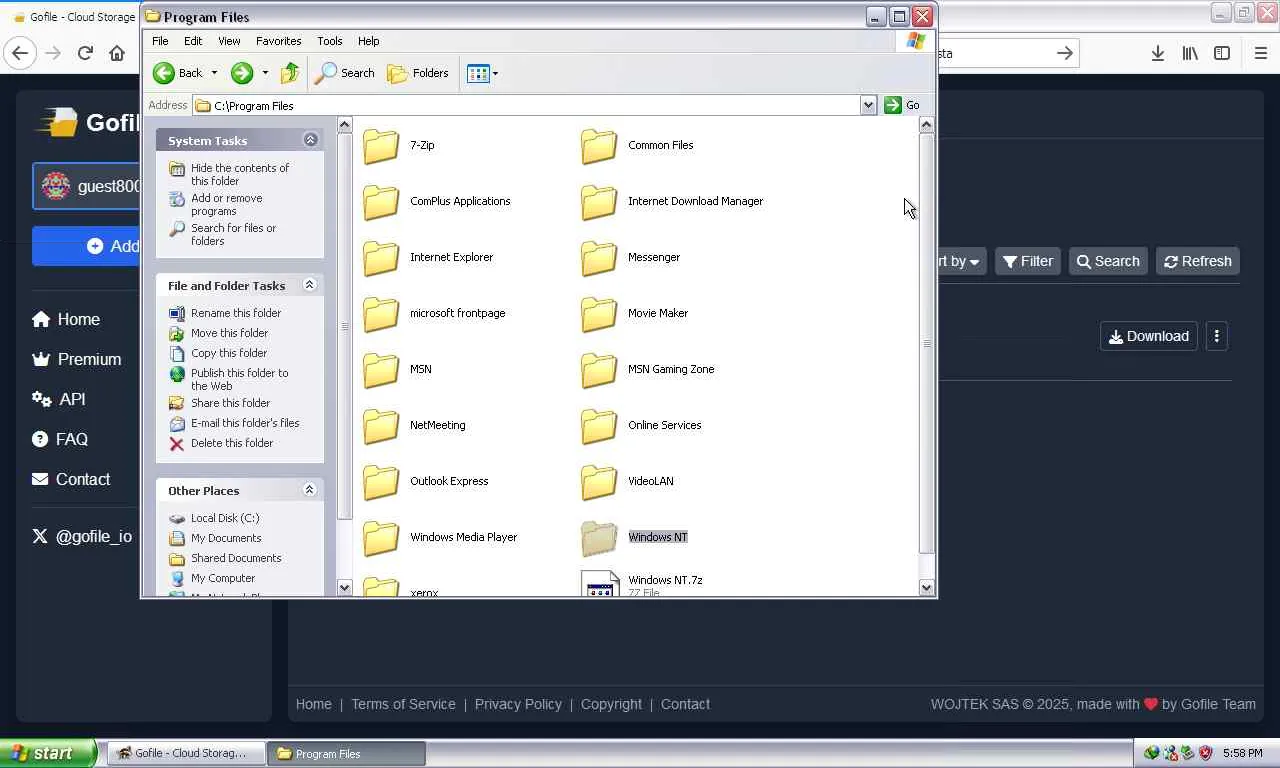This screenshot has width=1280, height=768.
Task: Open the Edit menu
Action: click(x=193, y=41)
